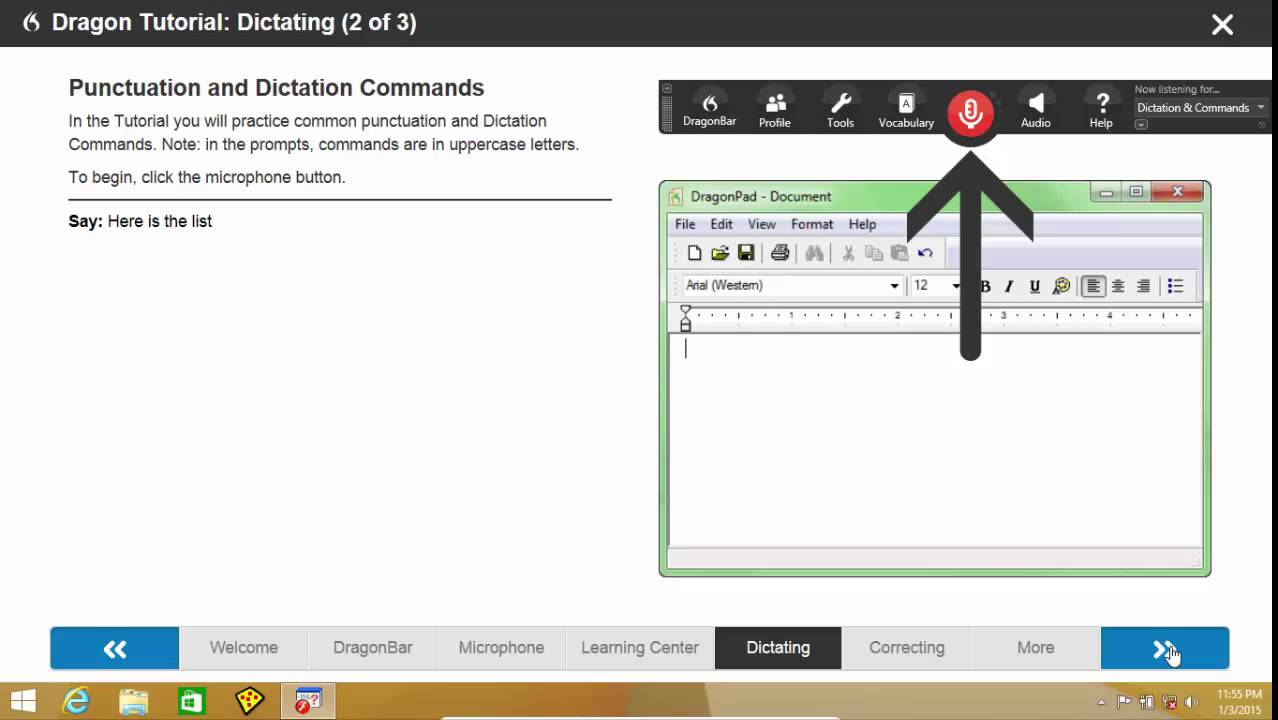
Task: Click the network tray icon with red X
Action: pyautogui.click(x=1169, y=702)
